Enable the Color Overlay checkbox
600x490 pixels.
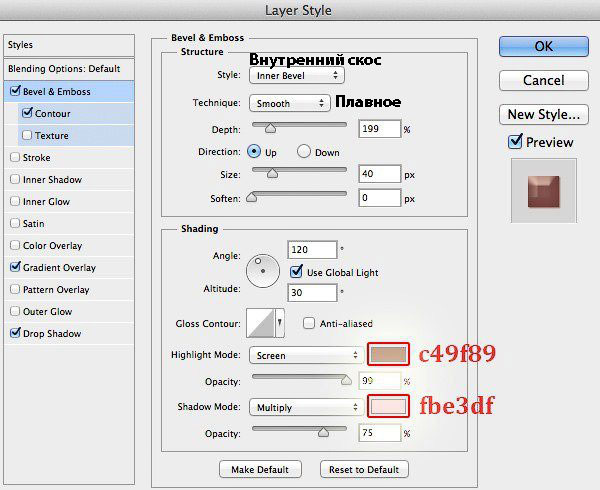pyautogui.click(x=15, y=245)
